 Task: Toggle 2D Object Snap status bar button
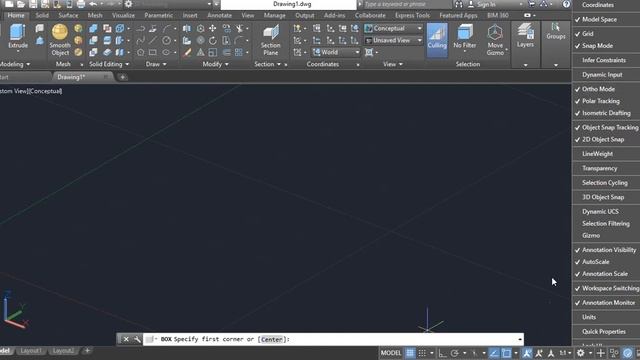pos(507,353)
